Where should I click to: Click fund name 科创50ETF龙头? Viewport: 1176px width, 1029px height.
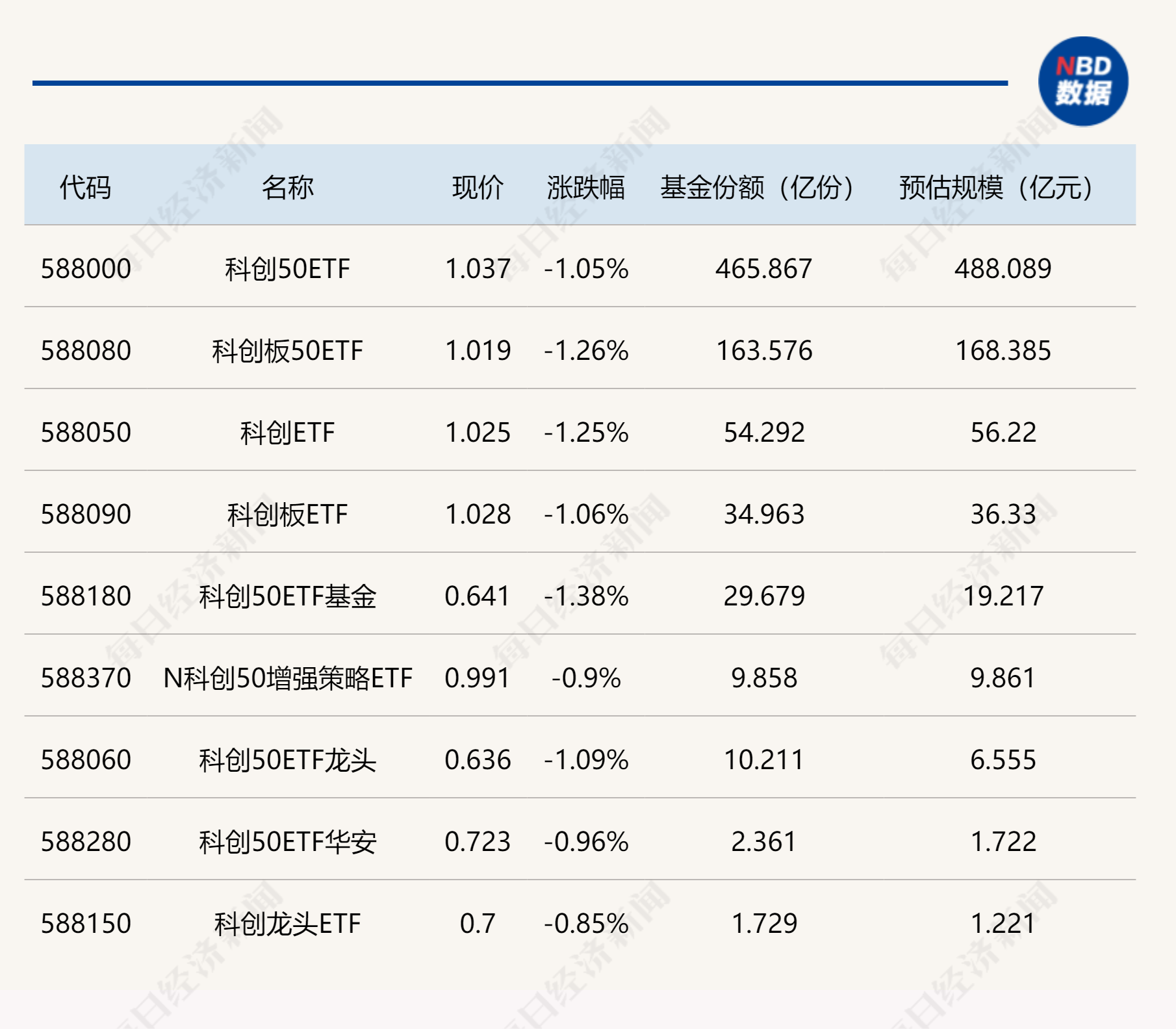click(287, 760)
